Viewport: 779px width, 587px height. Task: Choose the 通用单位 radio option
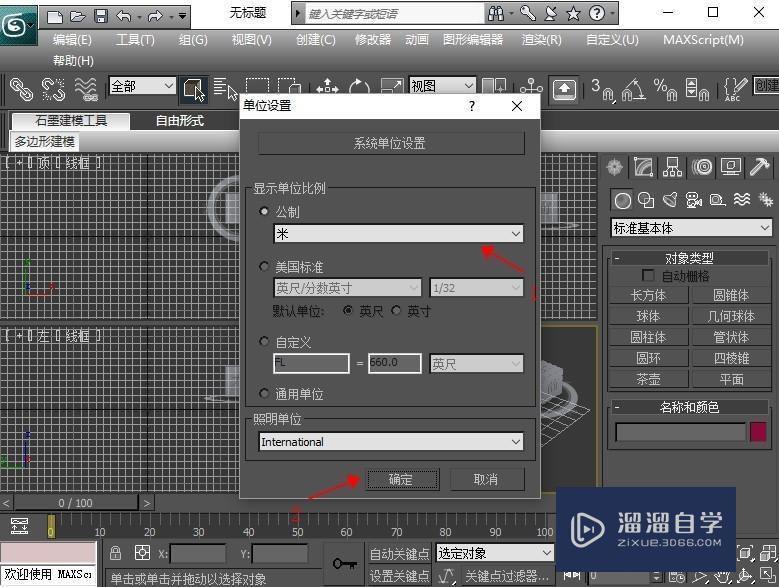[264, 394]
